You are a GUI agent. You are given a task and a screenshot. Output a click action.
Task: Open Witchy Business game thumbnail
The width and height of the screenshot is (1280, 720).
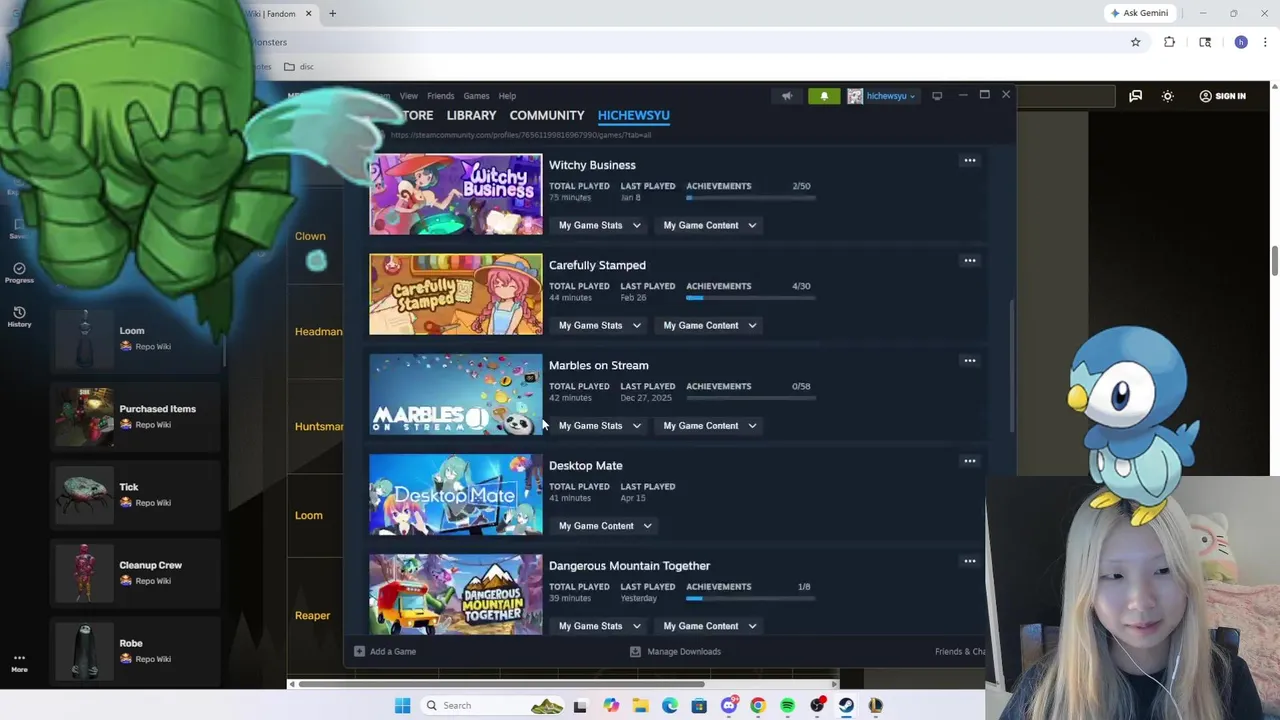[456, 194]
